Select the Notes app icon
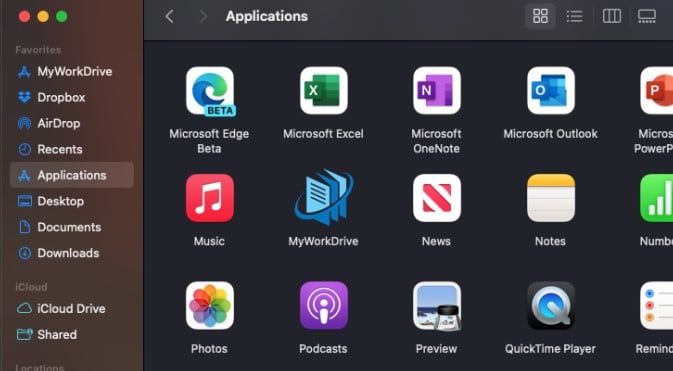This screenshot has height=371, width=673. pyautogui.click(x=551, y=198)
